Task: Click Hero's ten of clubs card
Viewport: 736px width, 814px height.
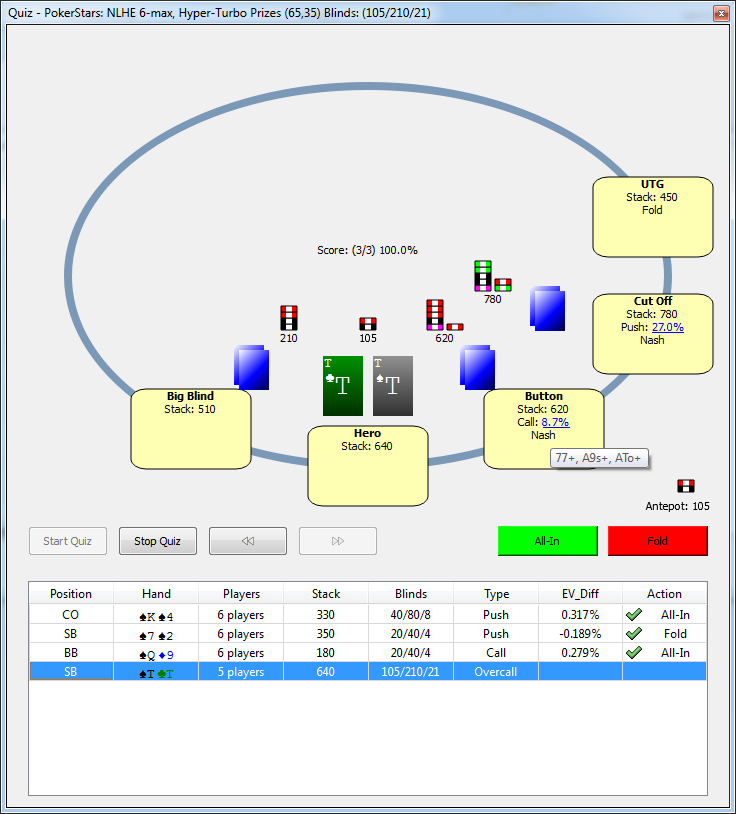Action: click(x=342, y=385)
